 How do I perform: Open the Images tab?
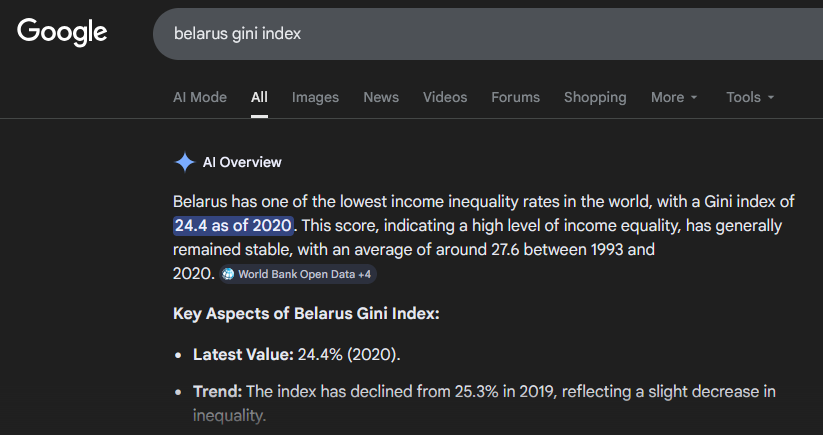coord(315,97)
